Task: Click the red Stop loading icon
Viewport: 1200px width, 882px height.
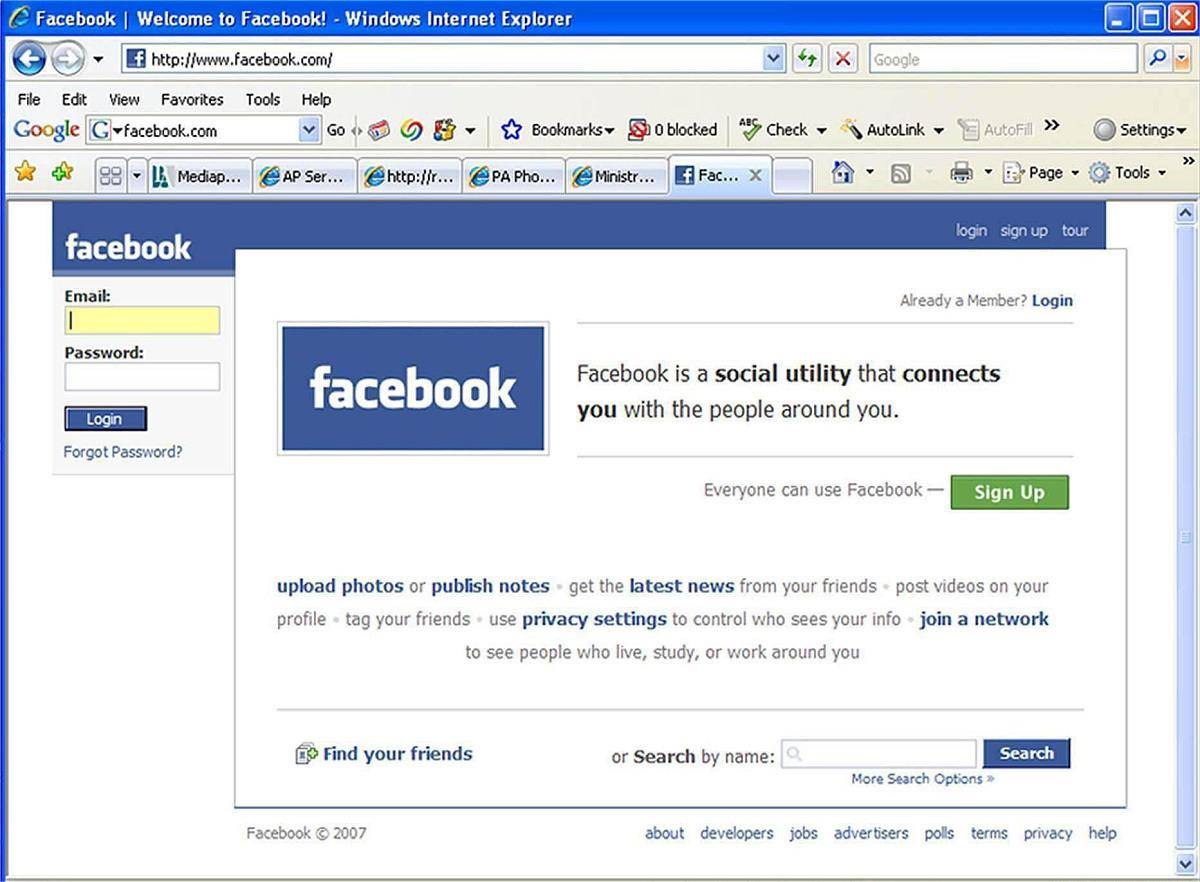Action: tap(842, 59)
